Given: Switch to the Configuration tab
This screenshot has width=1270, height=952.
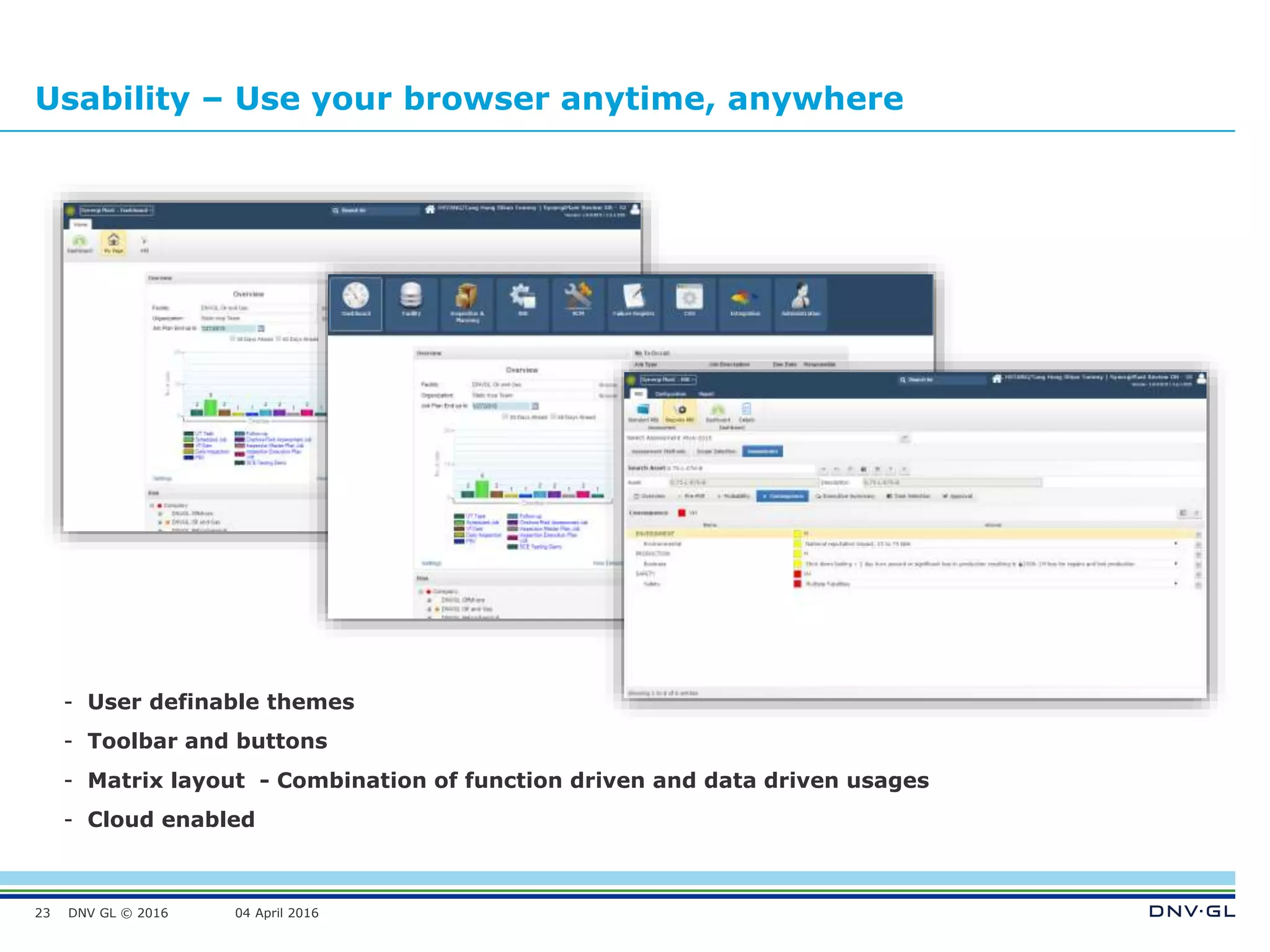Looking at the screenshot, I should click(670, 394).
